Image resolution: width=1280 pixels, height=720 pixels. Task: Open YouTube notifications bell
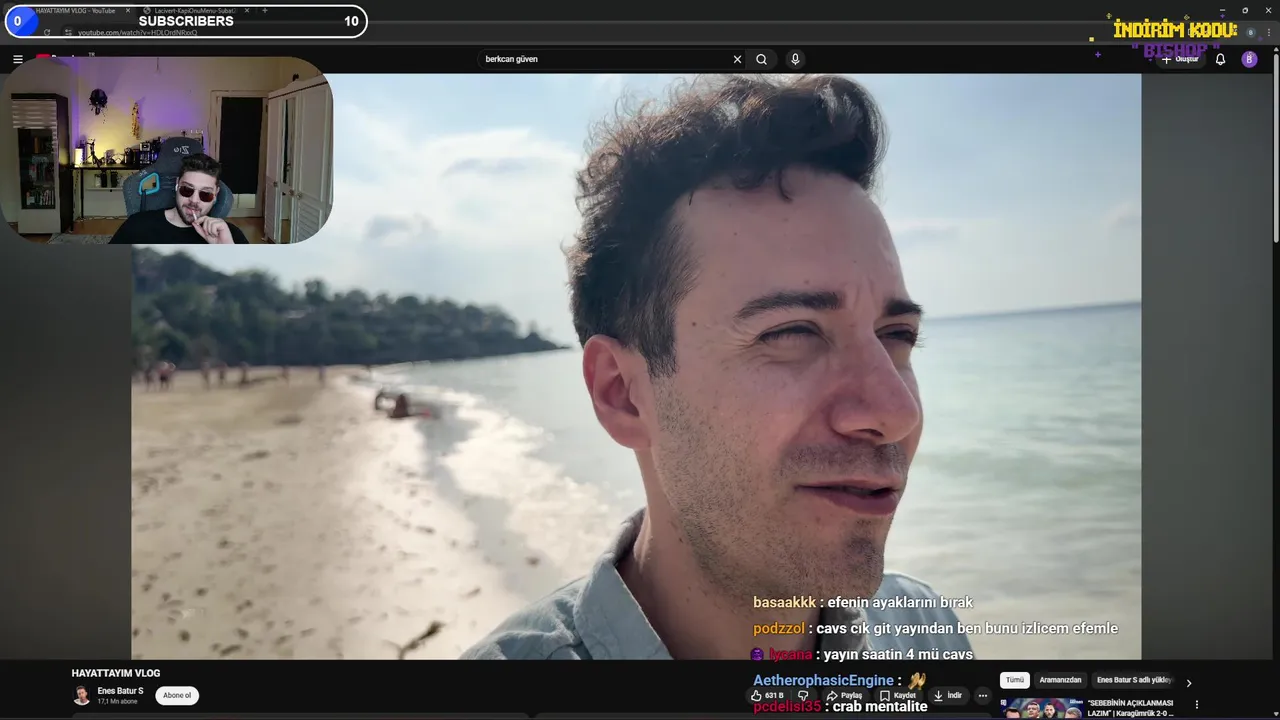coord(1220,59)
